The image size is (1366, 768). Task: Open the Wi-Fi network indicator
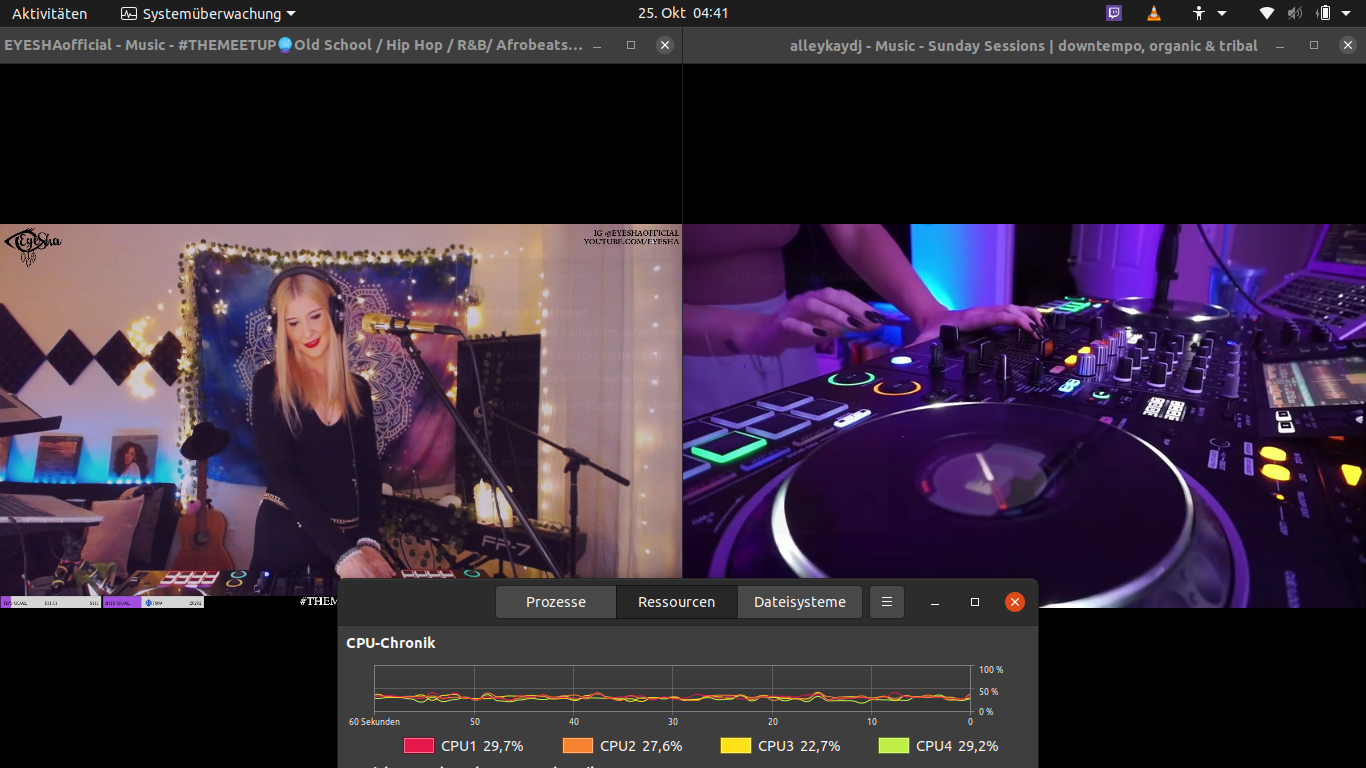point(1267,13)
